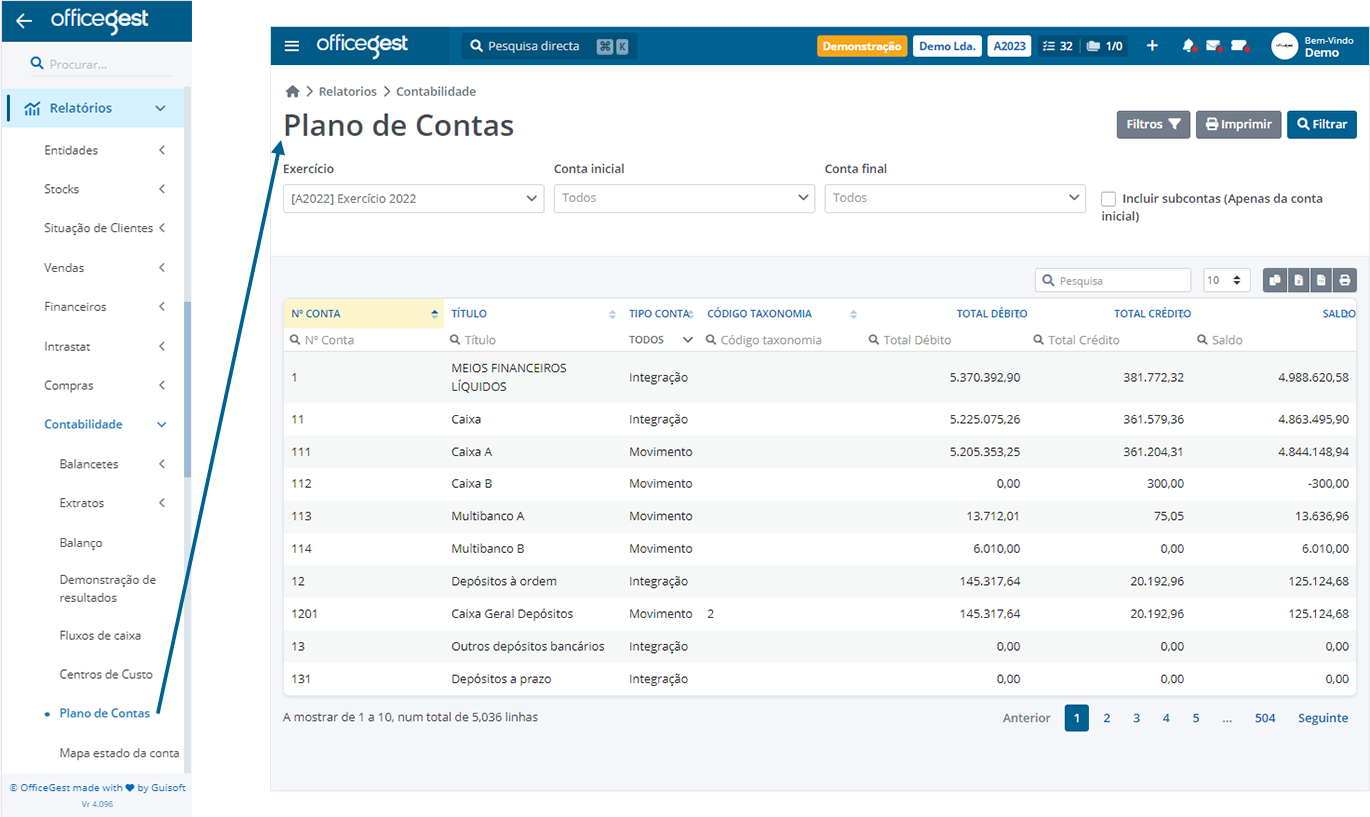Viewport: 1370px width, 817px height.
Task: Export the table as CSV file
Action: pyautogui.click(x=1320, y=280)
